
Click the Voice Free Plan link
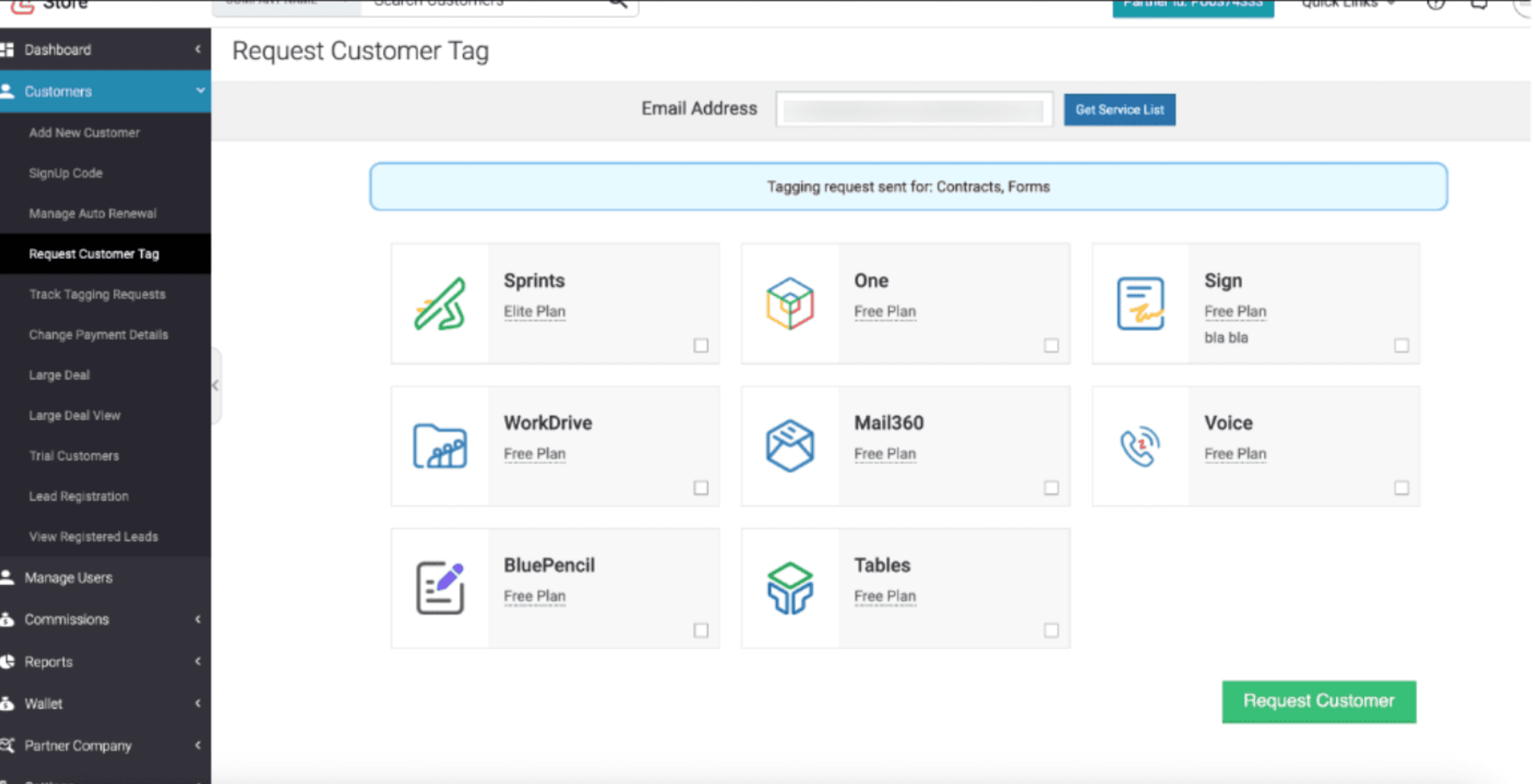[1235, 454]
